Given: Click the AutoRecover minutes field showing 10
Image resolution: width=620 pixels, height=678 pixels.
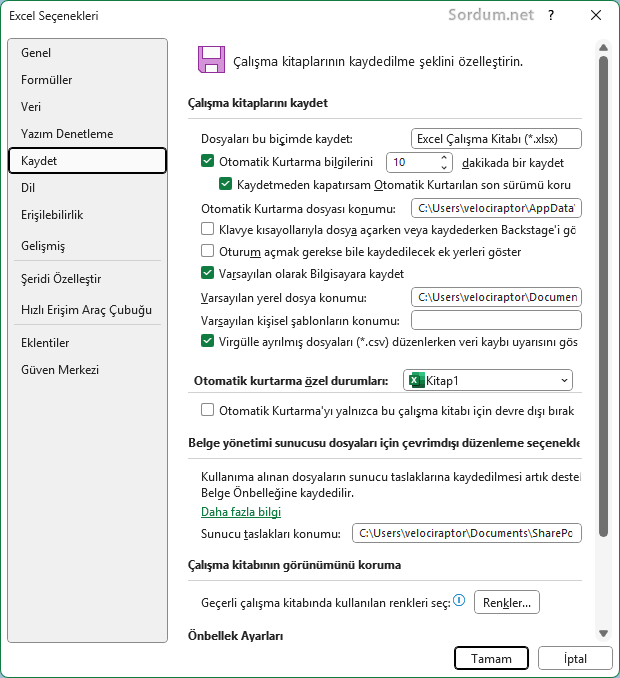Looking at the screenshot, I should point(412,162).
